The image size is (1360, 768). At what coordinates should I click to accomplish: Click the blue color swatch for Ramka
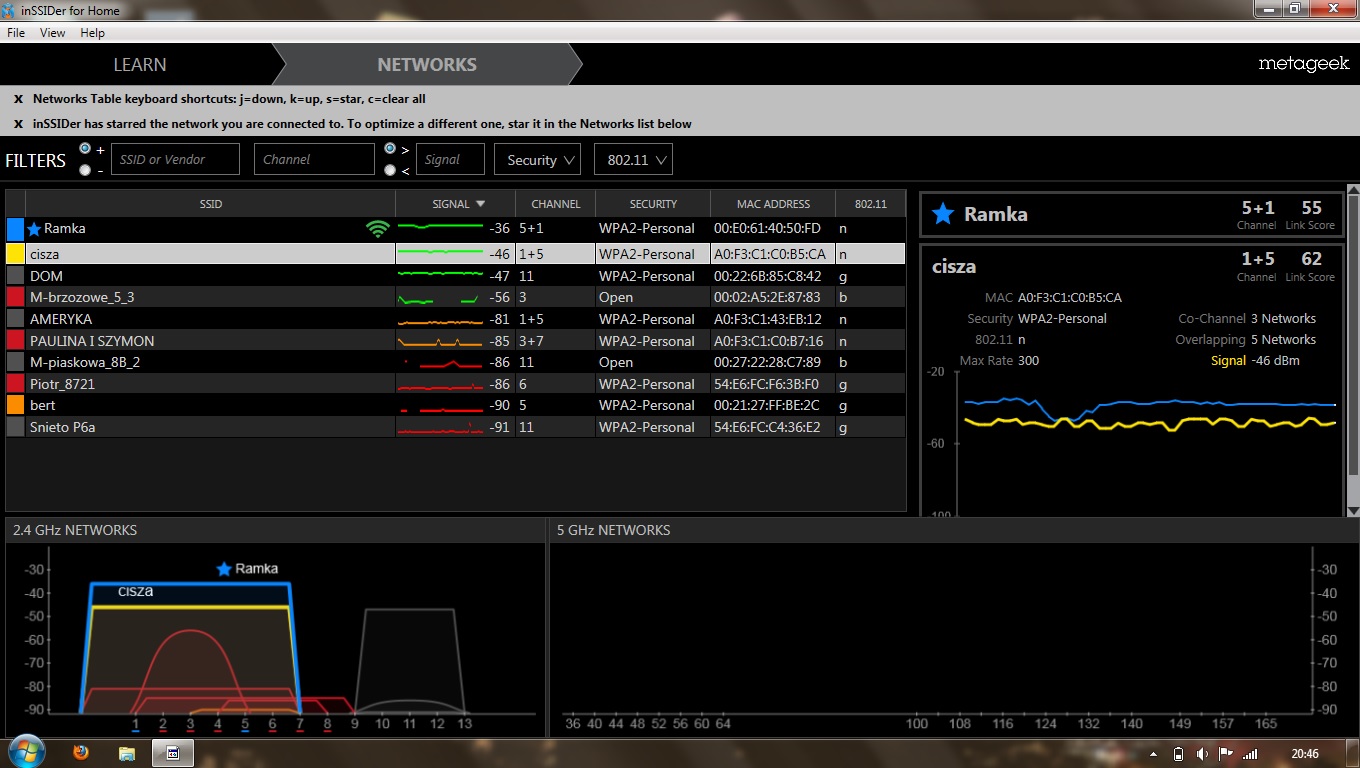[x=15, y=229]
